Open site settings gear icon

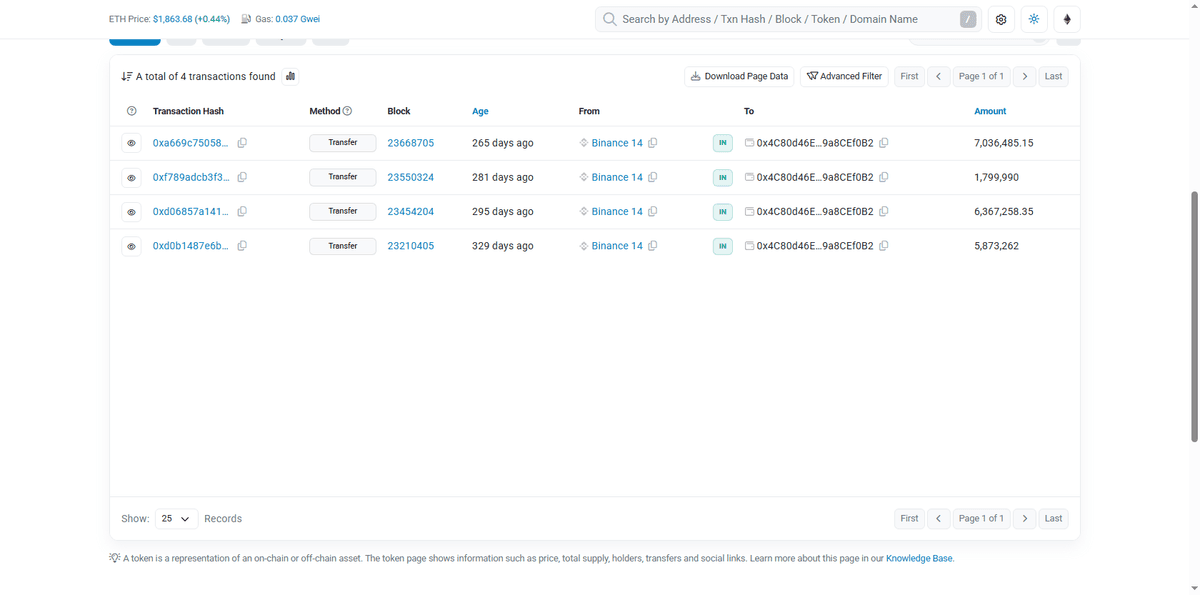(1001, 19)
